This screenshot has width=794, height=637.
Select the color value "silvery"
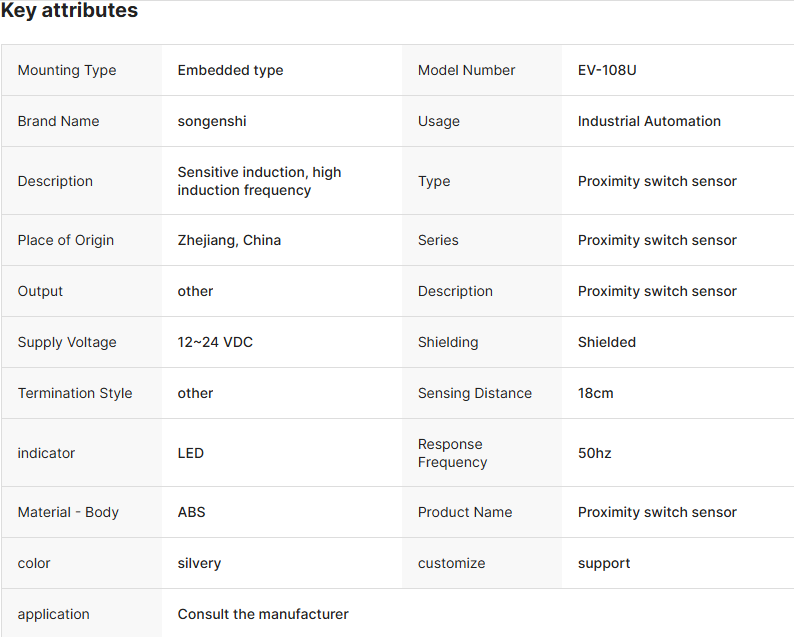click(199, 563)
